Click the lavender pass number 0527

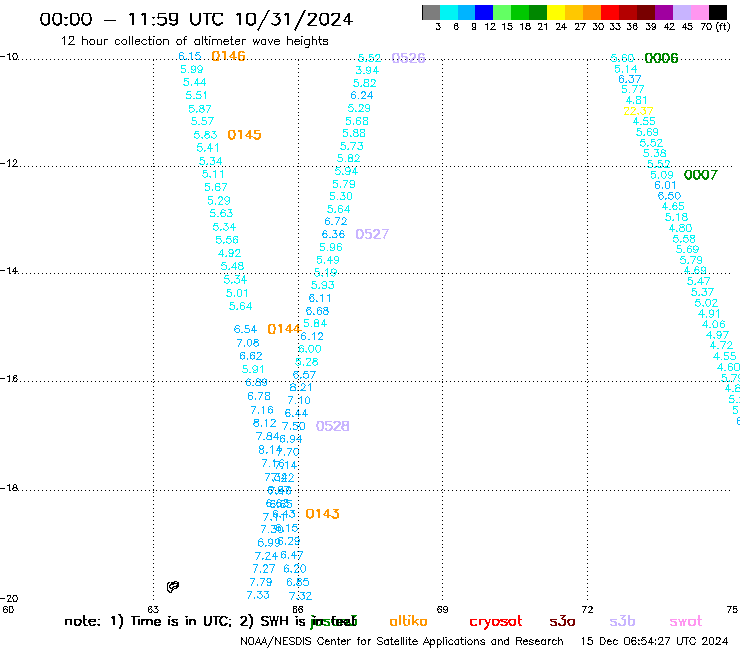pyautogui.click(x=372, y=234)
